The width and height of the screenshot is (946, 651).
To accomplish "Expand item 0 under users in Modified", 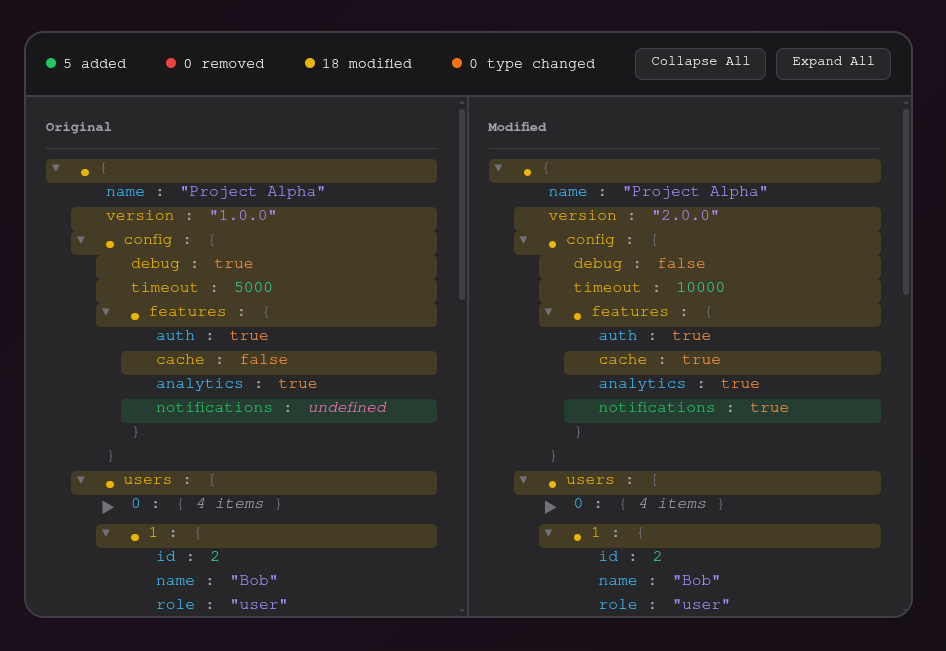I will 550,506.
